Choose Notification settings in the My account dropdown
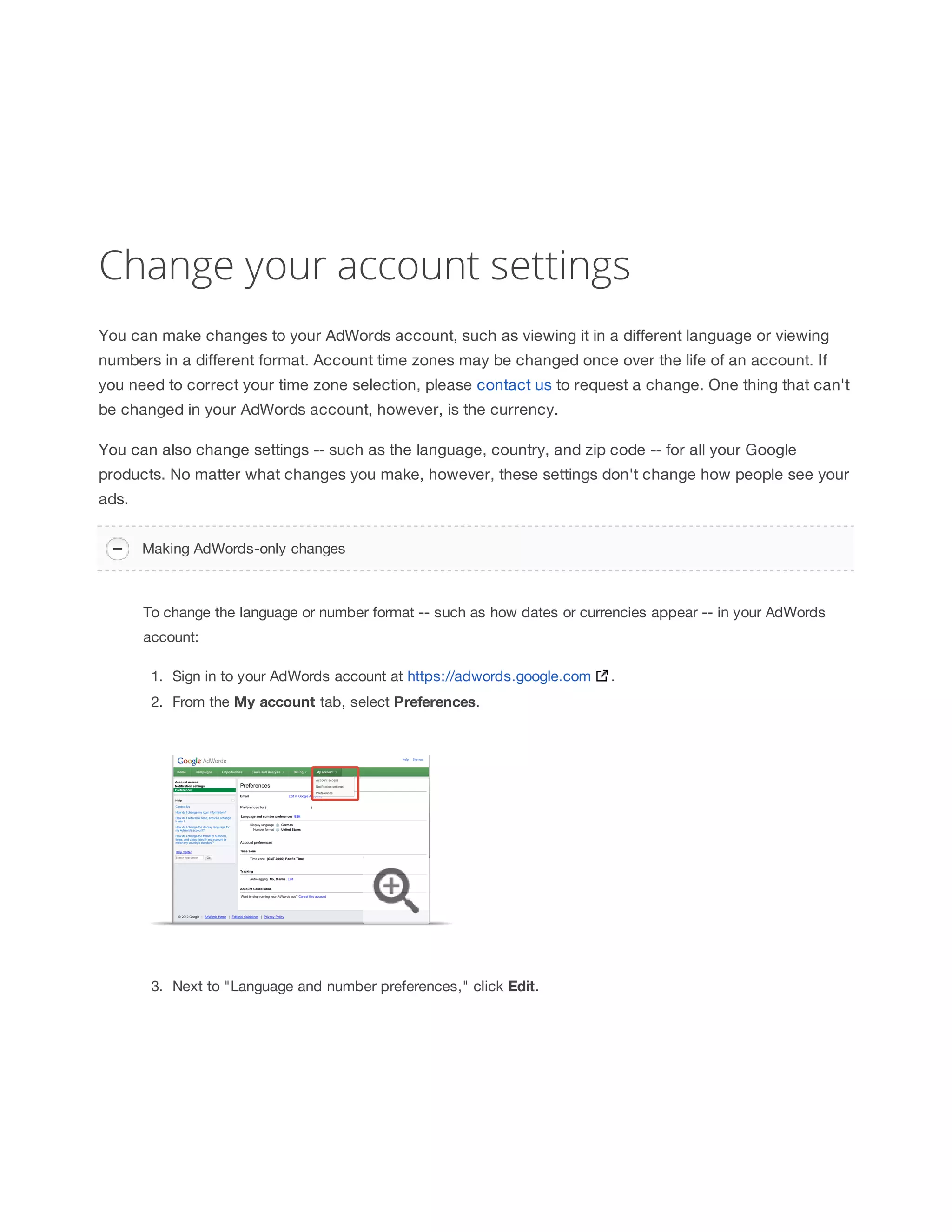Screen dimensions: 952x1232 330,786
